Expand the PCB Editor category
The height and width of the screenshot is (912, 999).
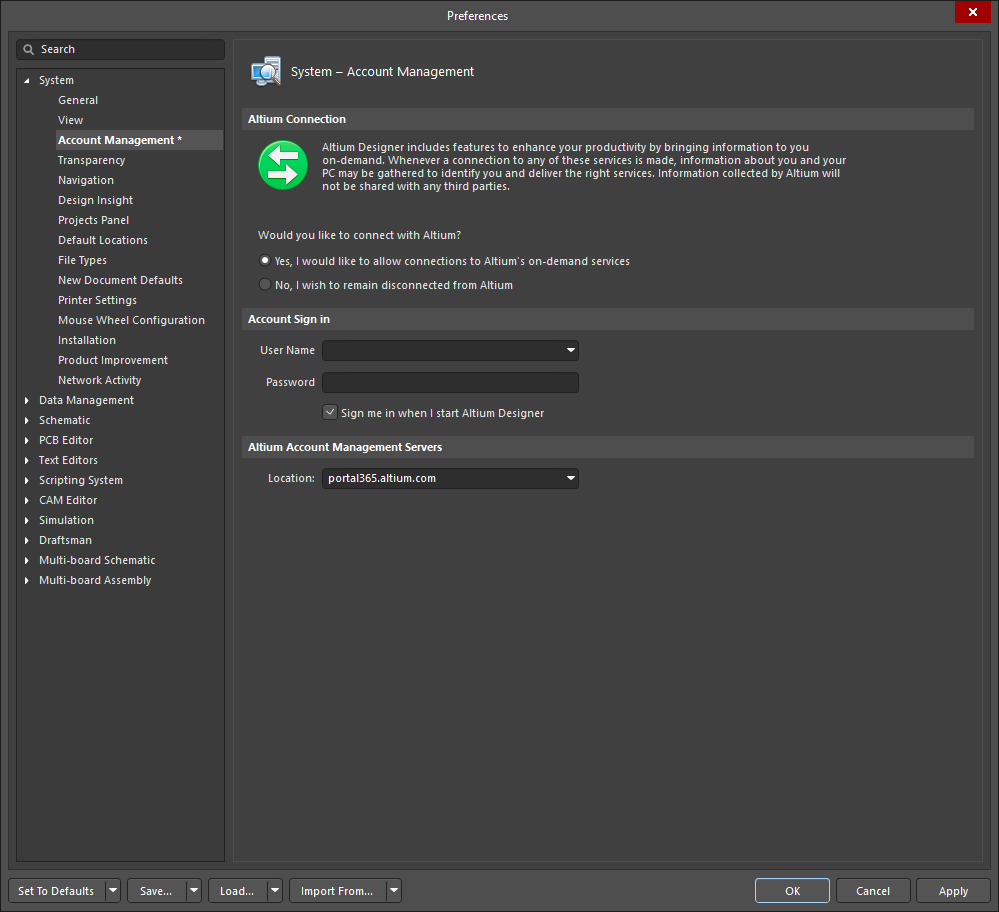(x=27, y=441)
